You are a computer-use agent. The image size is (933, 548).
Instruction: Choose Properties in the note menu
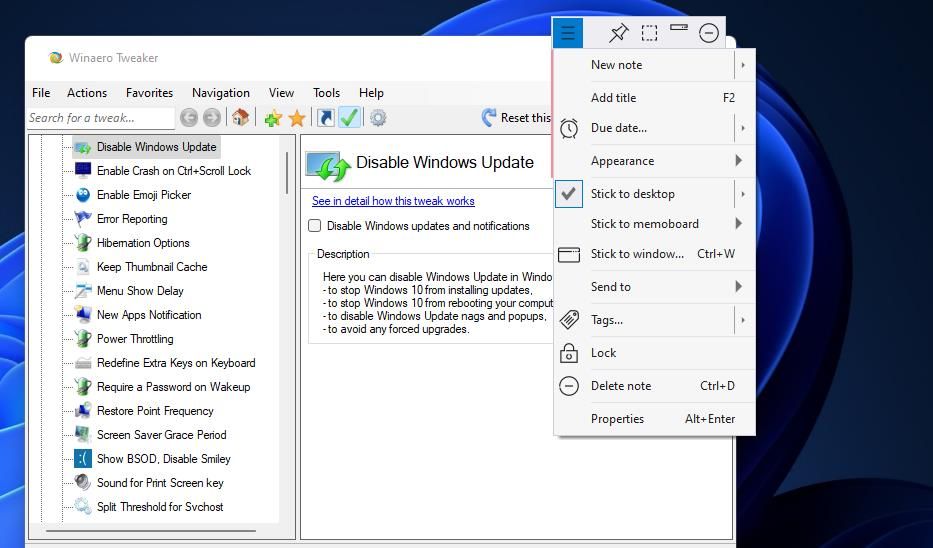tap(655, 419)
